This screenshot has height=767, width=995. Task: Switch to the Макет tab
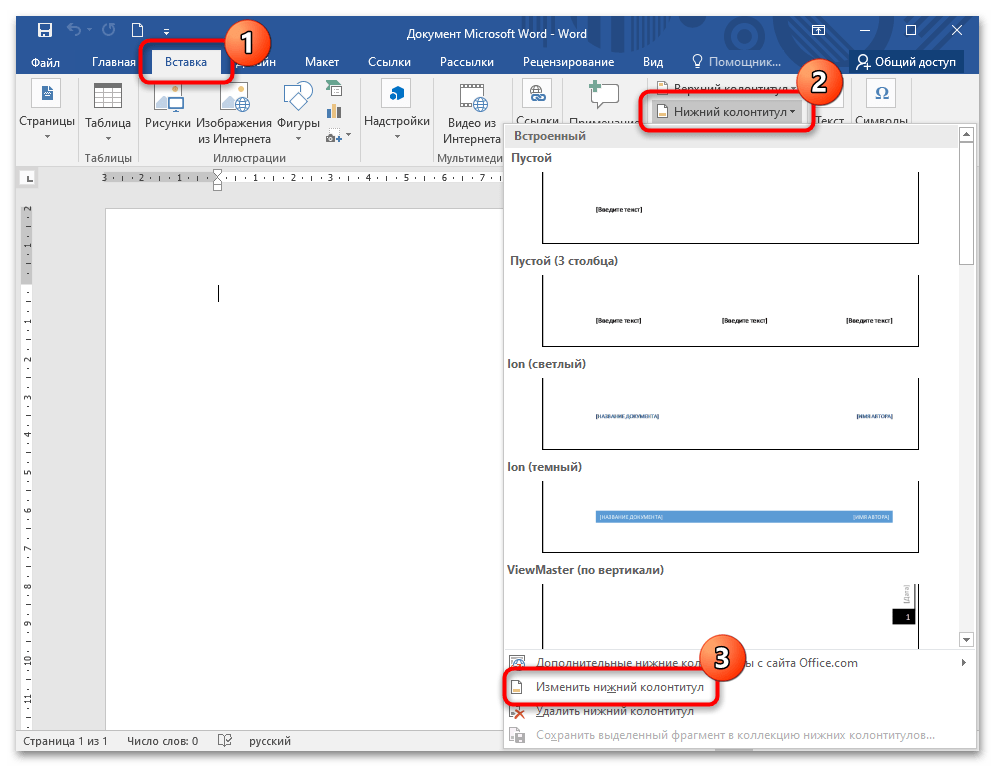pos(322,62)
